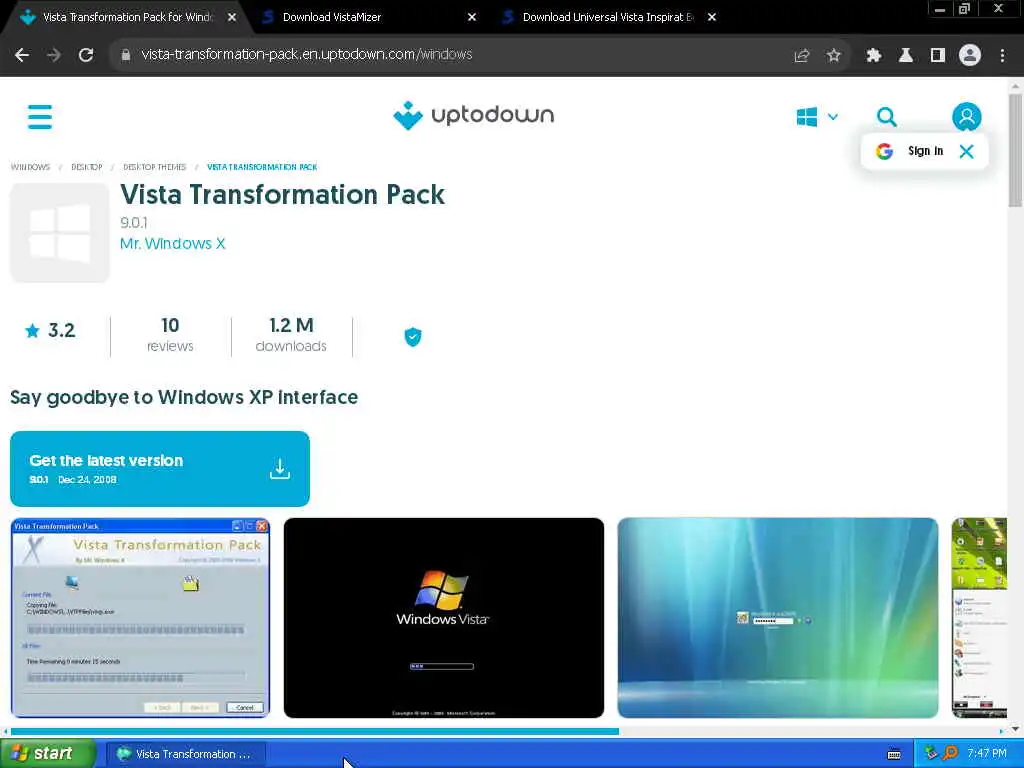Click the DESKTOP THEMES breadcrumb
1024x768 pixels.
point(155,167)
